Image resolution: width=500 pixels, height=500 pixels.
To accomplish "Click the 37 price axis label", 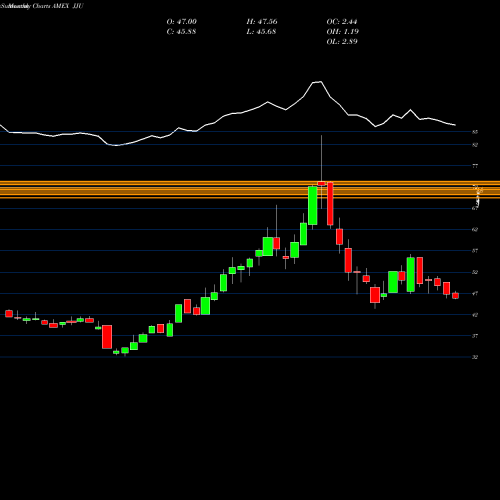I will click(475, 336).
